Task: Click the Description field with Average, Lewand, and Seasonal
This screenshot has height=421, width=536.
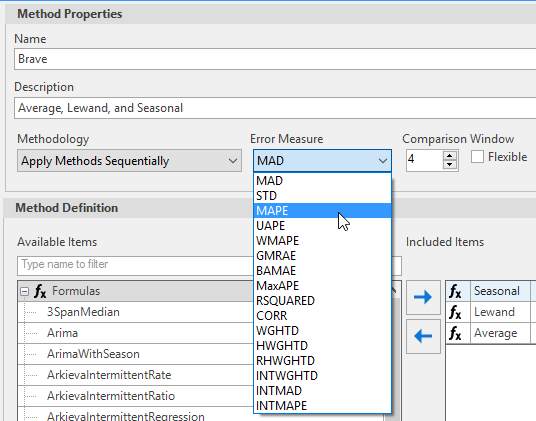Action: (x=275, y=108)
